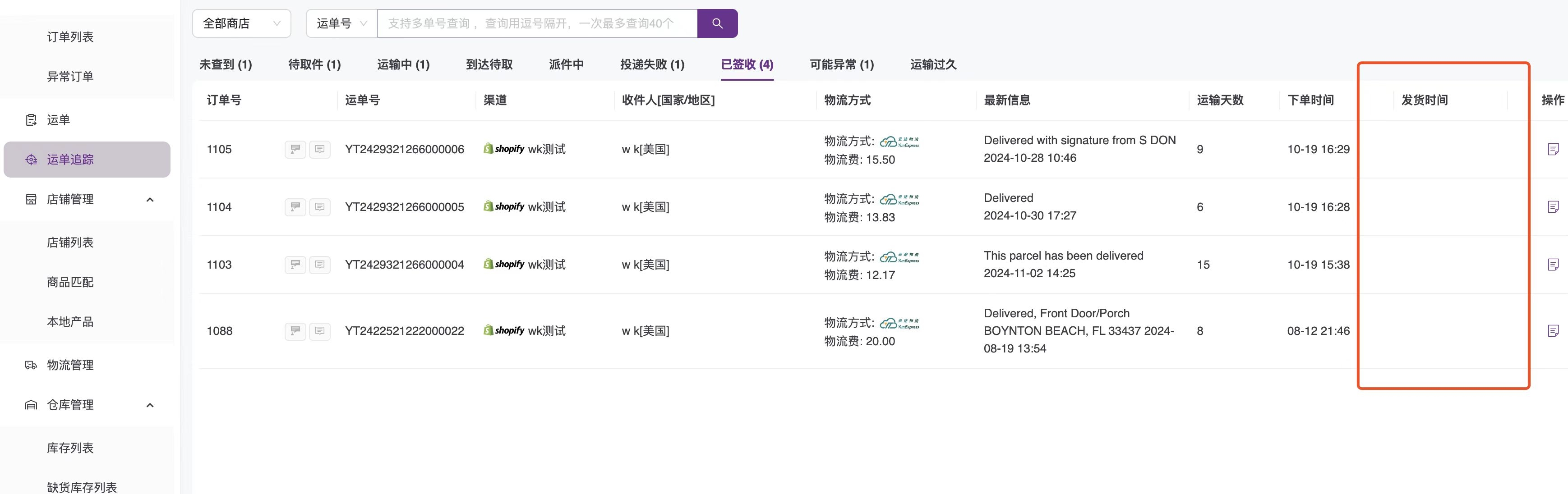Click the 仓库管理 warehouse icon in sidebar

click(31, 405)
